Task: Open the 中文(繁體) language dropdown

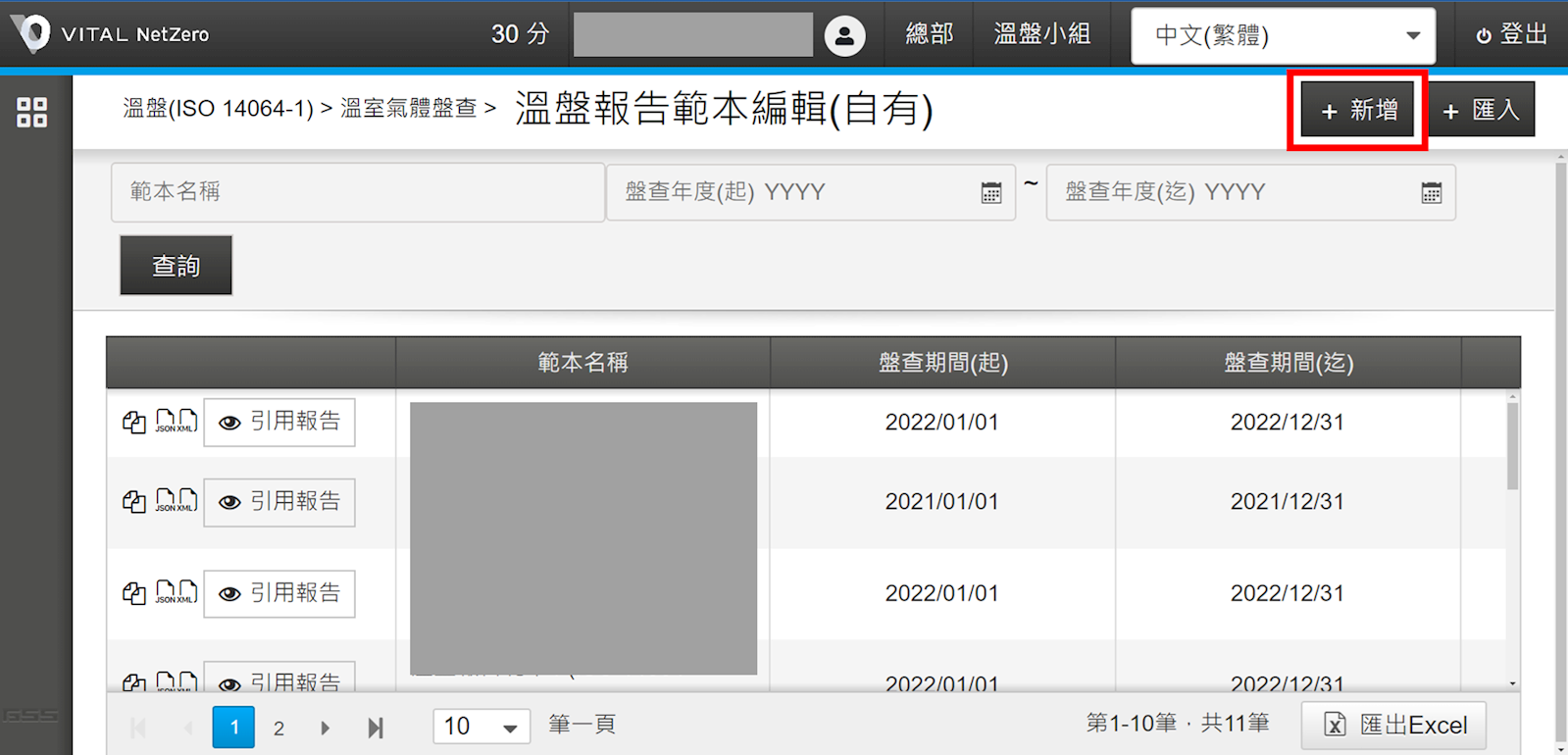Action: pos(1283,36)
